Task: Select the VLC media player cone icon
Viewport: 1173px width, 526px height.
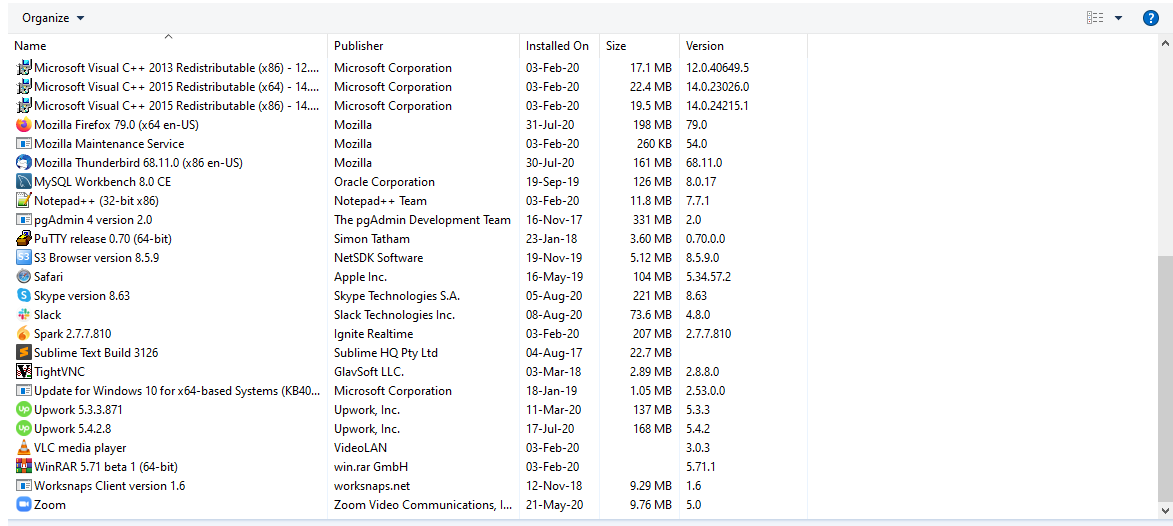Action: [24, 448]
